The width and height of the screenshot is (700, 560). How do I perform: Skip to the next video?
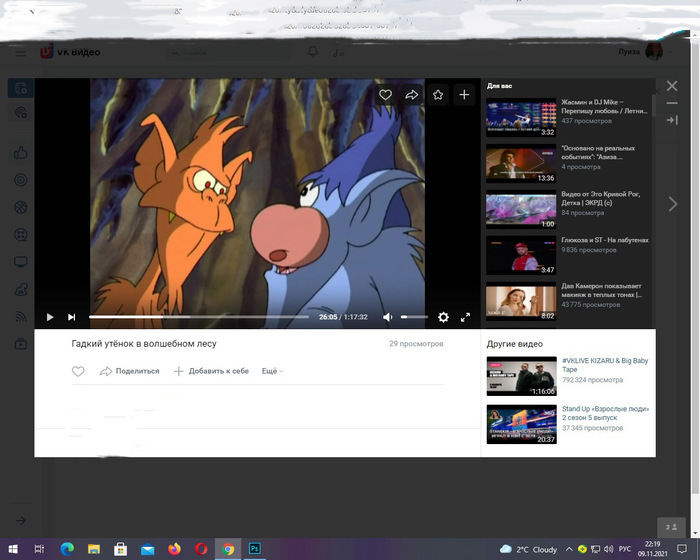click(71, 317)
